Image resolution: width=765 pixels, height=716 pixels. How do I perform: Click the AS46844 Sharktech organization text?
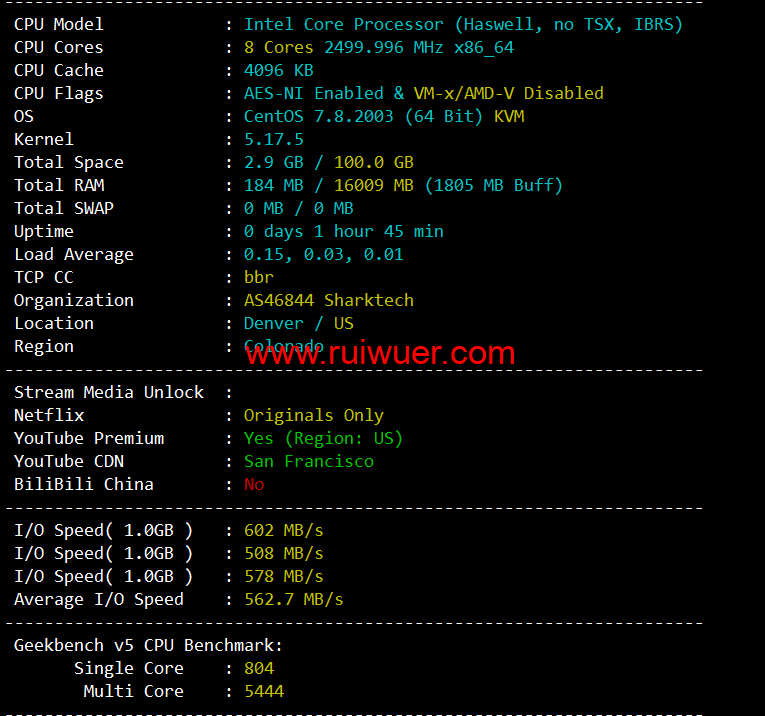point(329,300)
